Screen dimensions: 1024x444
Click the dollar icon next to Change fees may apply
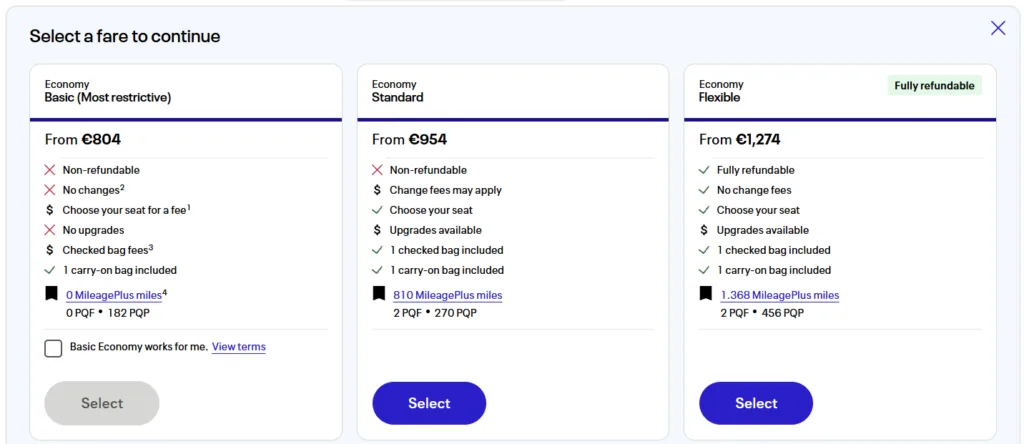[377, 190]
